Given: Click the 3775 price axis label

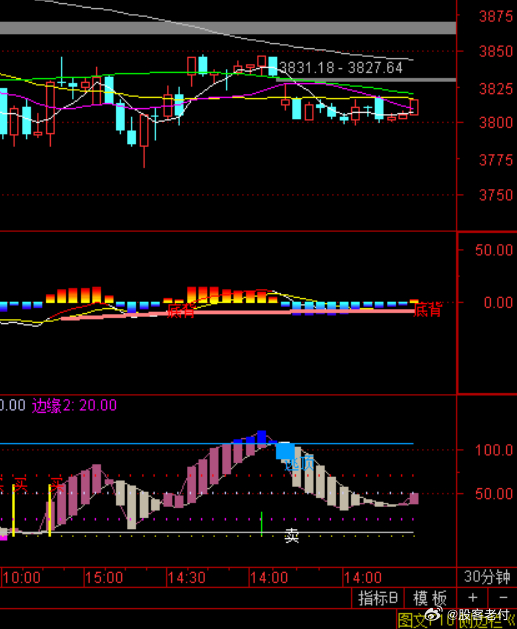Looking at the screenshot, I should coord(496,160).
